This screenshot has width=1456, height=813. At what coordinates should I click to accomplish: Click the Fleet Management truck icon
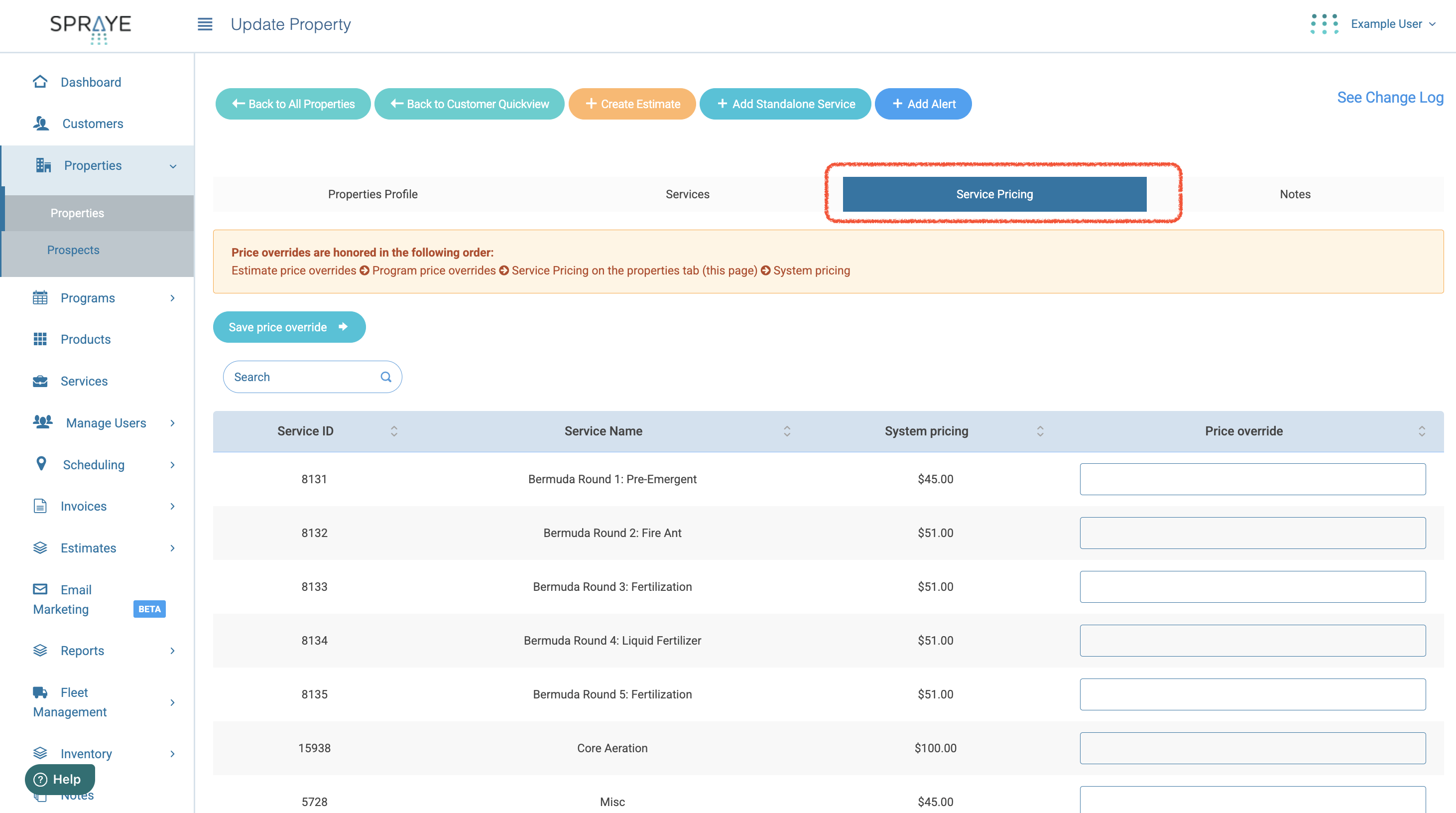(40, 692)
